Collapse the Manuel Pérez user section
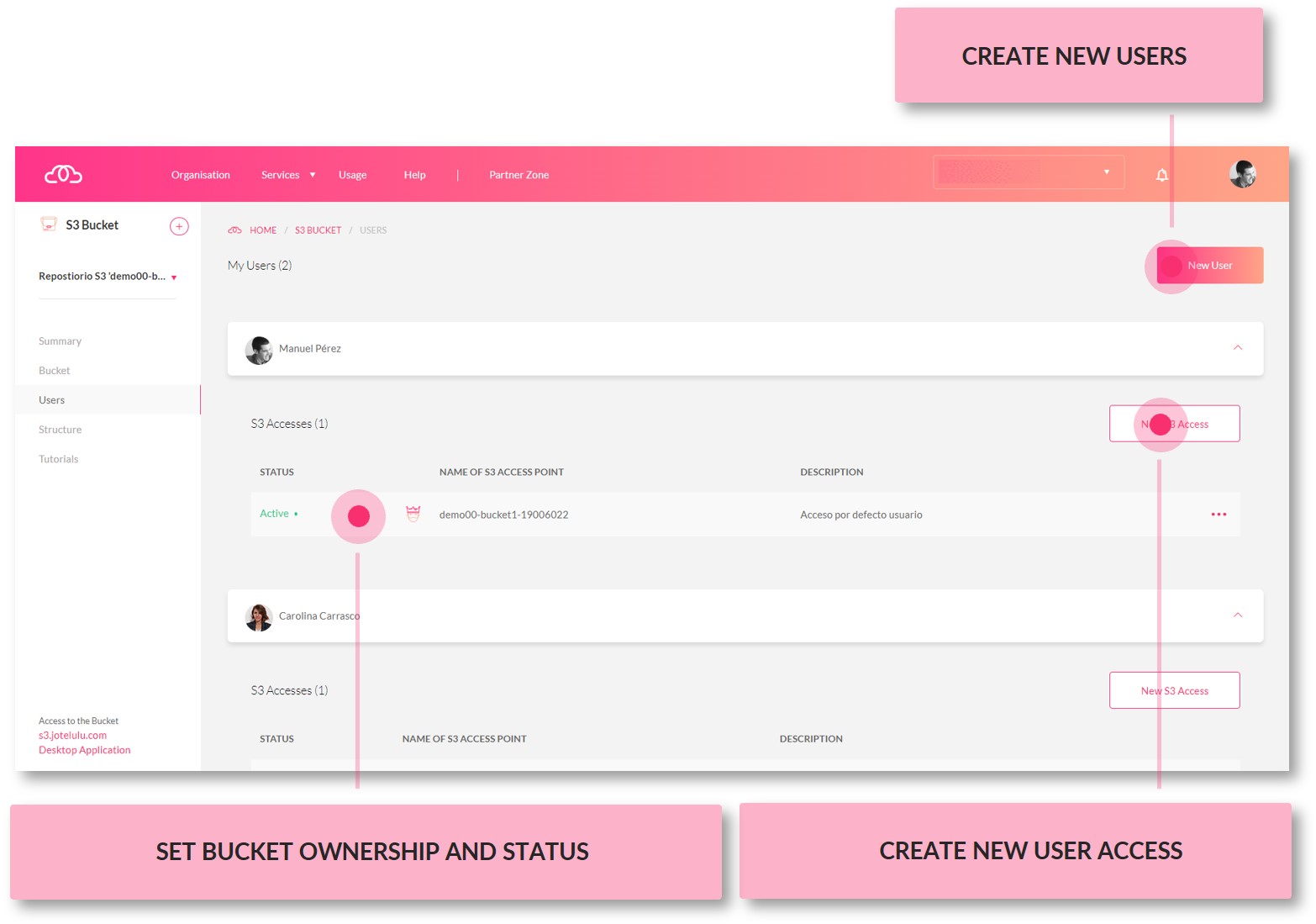 [x=1237, y=347]
